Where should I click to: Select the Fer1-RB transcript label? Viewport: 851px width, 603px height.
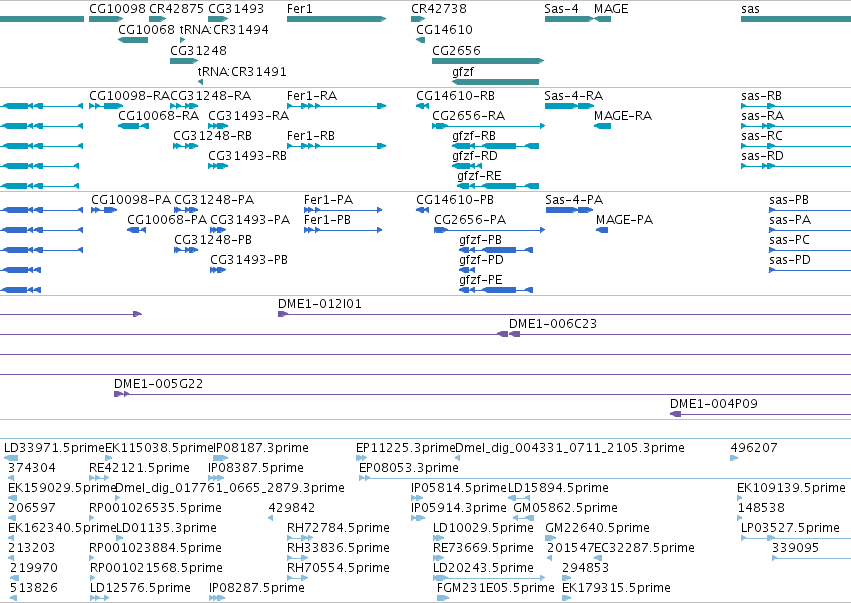(311, 136)
